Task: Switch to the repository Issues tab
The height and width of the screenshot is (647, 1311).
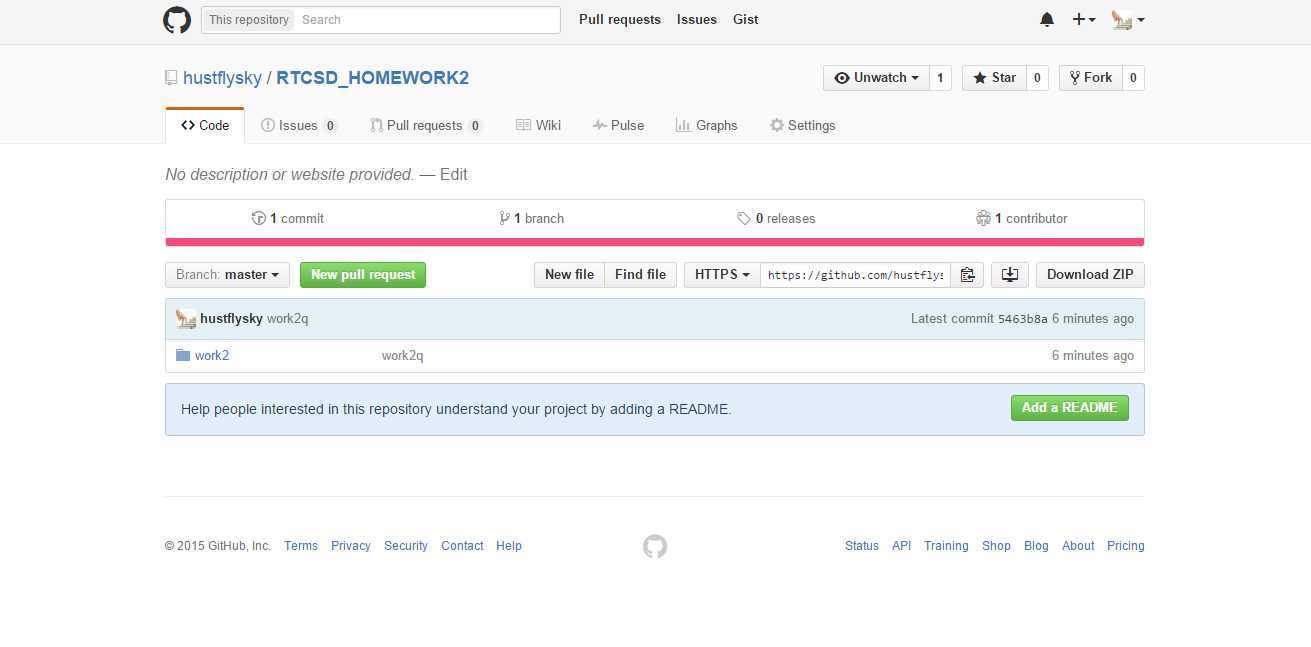Action: coord(299,125)
